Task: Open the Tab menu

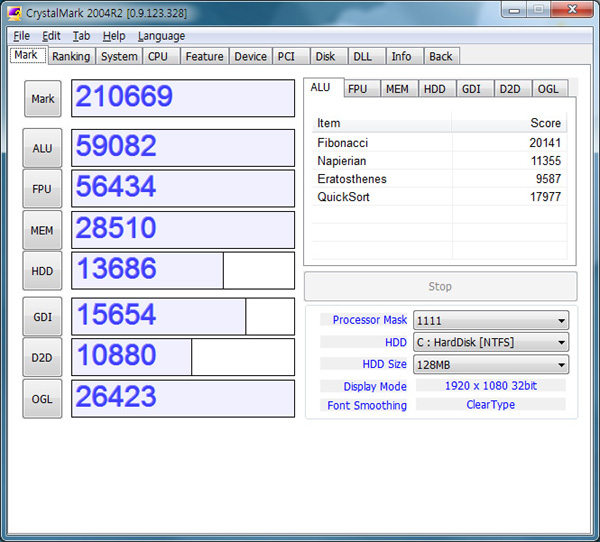Action: (82, 36)
